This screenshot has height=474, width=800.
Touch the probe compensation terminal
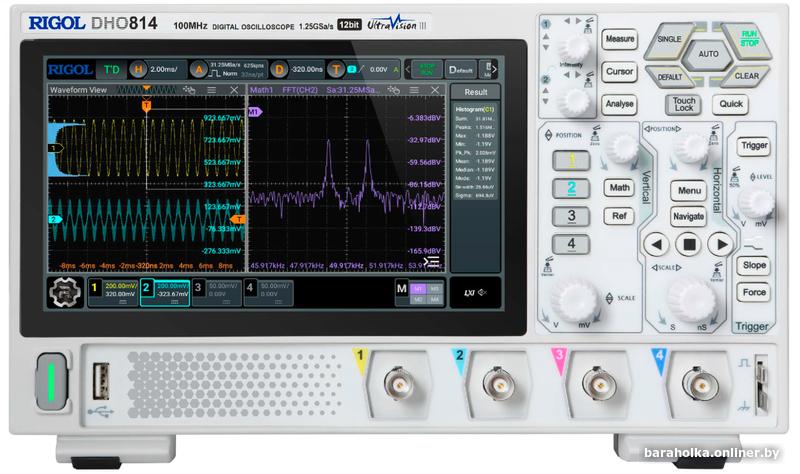click(x=761, y=384)
